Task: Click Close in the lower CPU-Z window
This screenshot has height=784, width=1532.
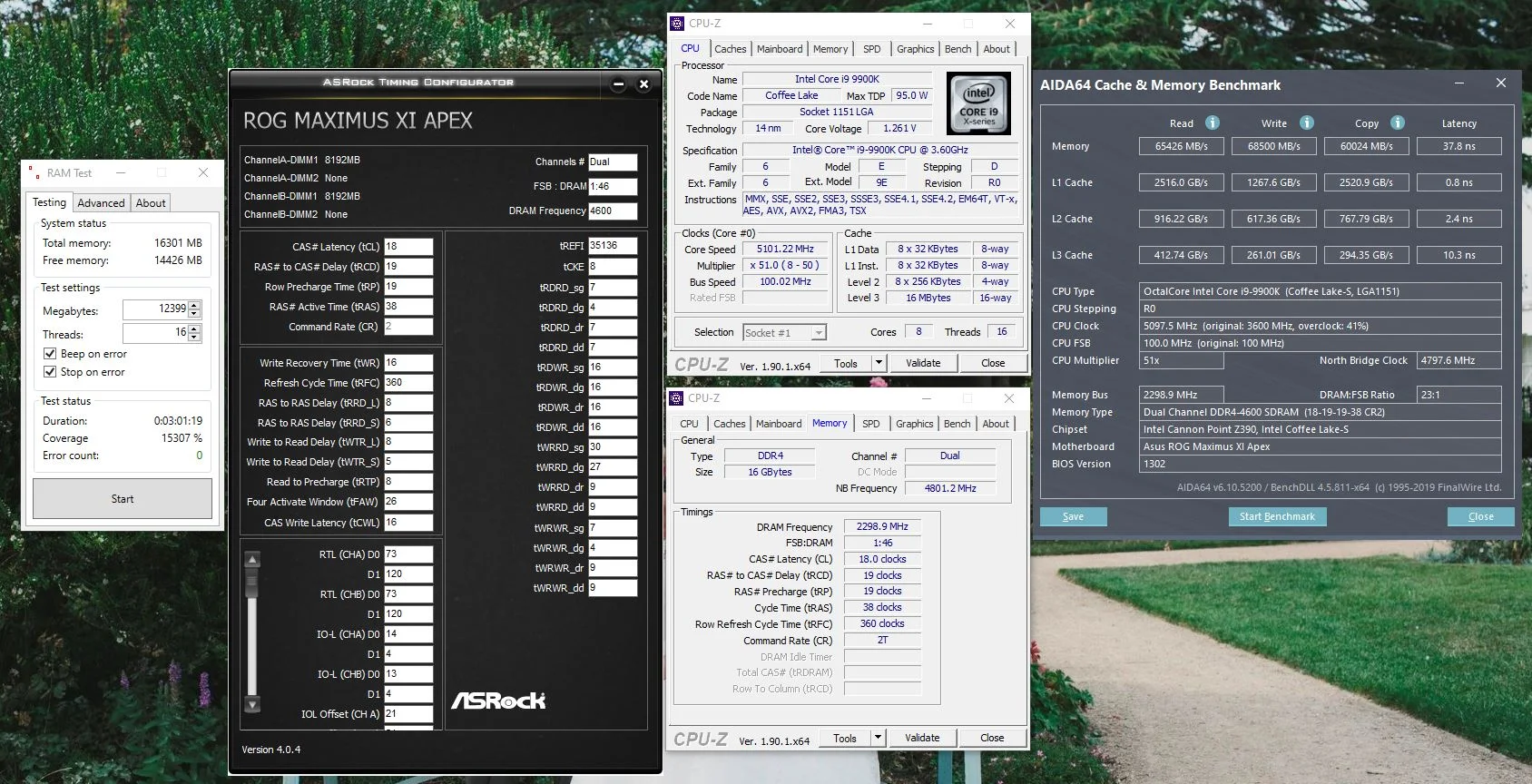Action: (x=992, y=738)
